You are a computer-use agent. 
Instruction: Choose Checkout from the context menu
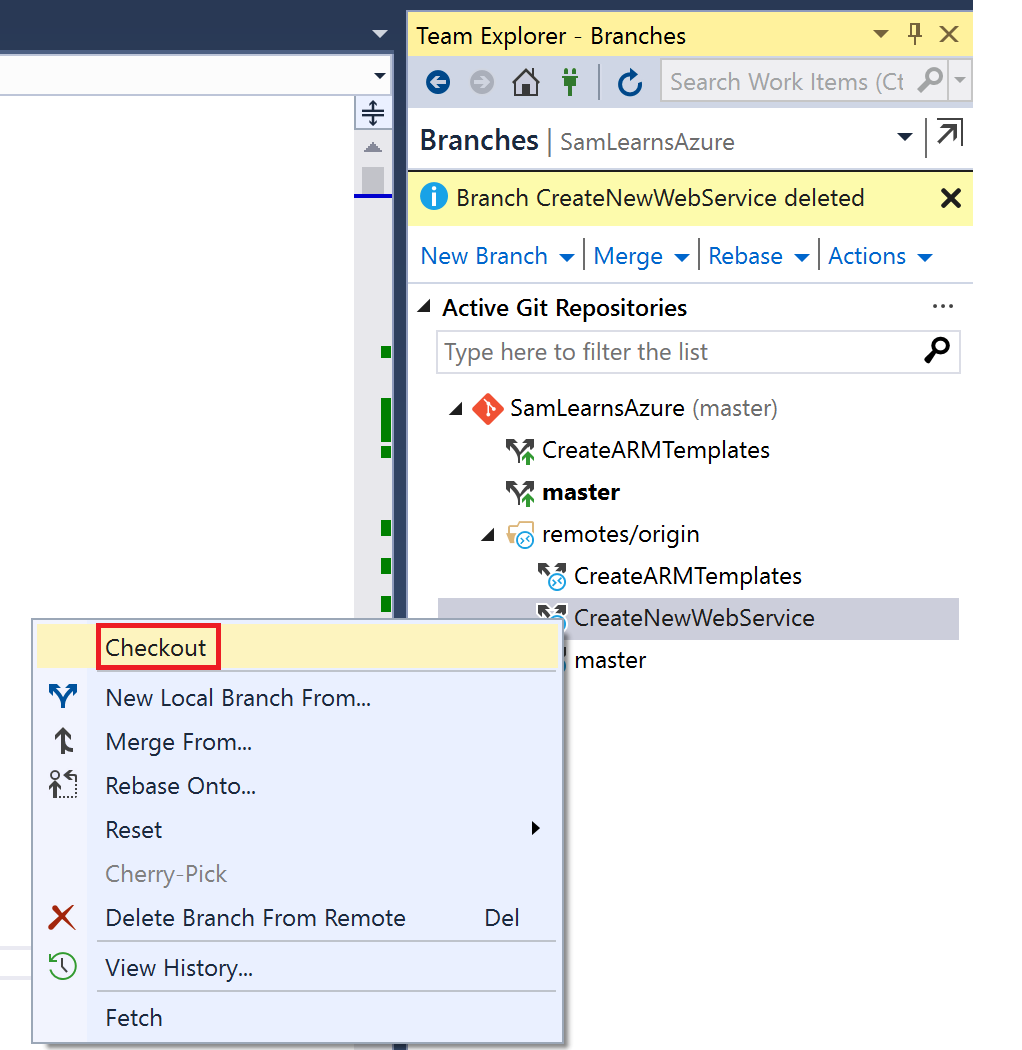coord(157,648)
